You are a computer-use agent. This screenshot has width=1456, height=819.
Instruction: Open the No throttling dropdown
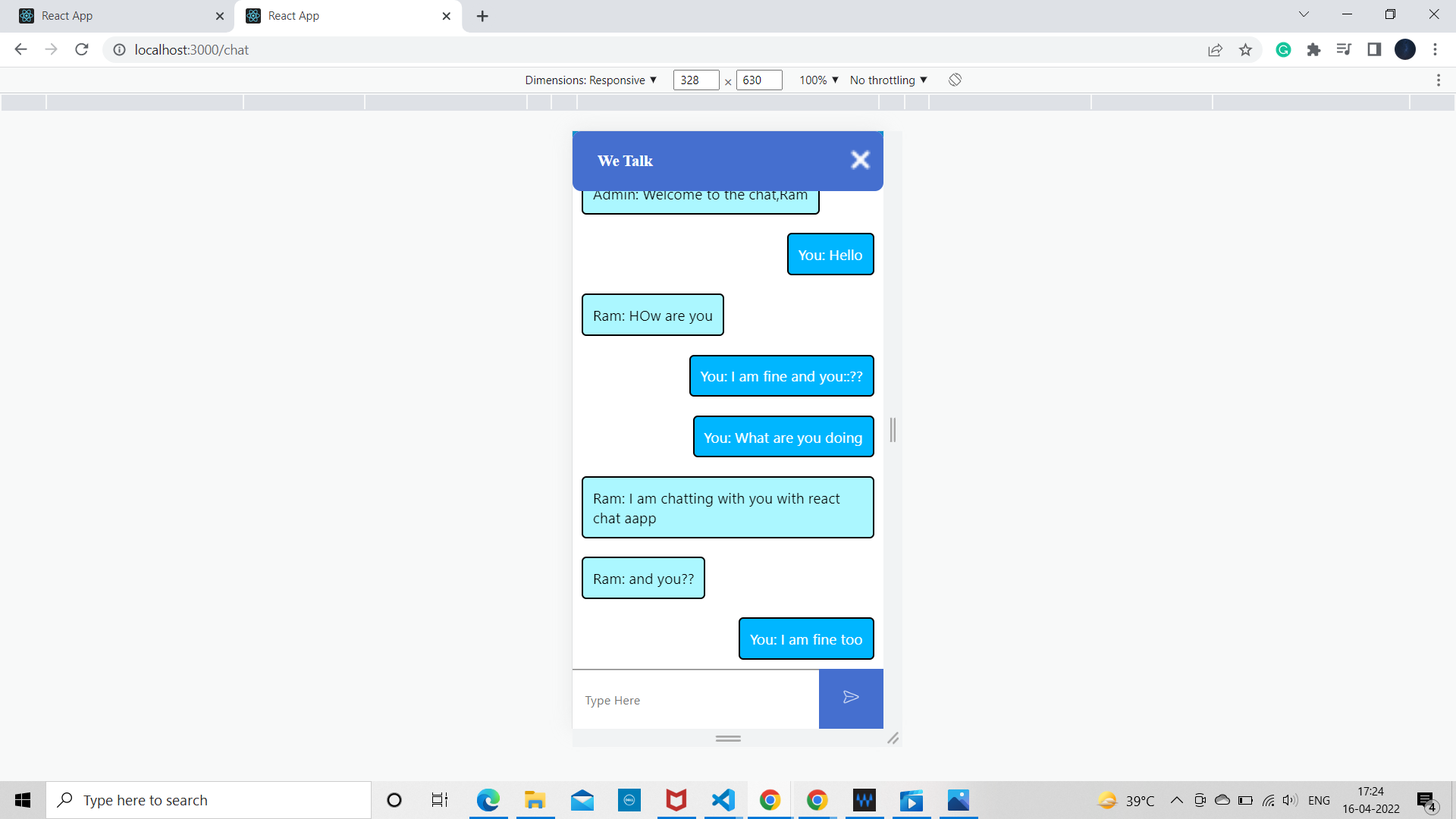pos(887,80)
